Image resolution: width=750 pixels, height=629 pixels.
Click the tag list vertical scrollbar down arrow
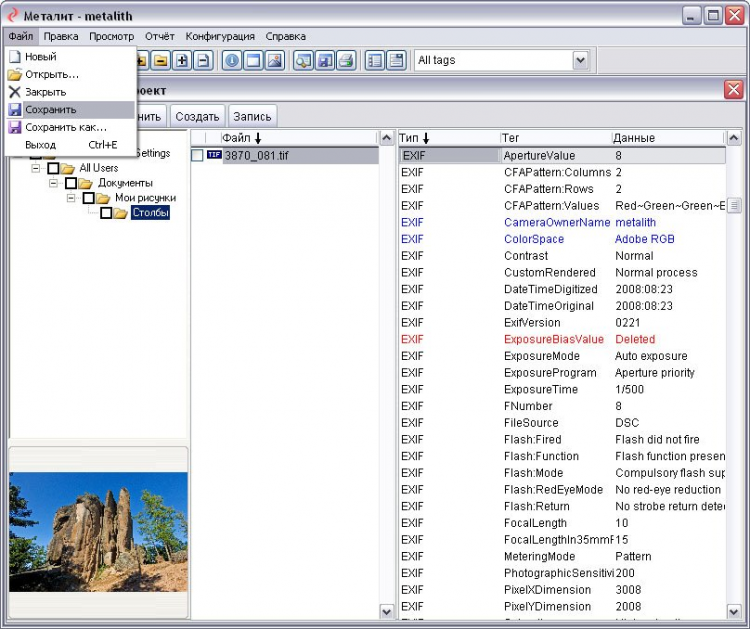pyautogui.click(x=735, y=611)
